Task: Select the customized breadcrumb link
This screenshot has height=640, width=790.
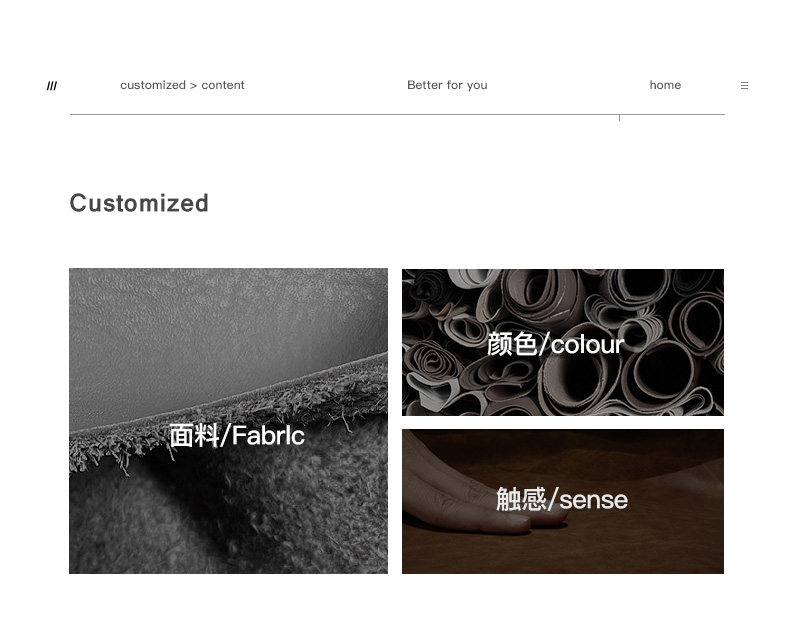Action: point(153,85)
